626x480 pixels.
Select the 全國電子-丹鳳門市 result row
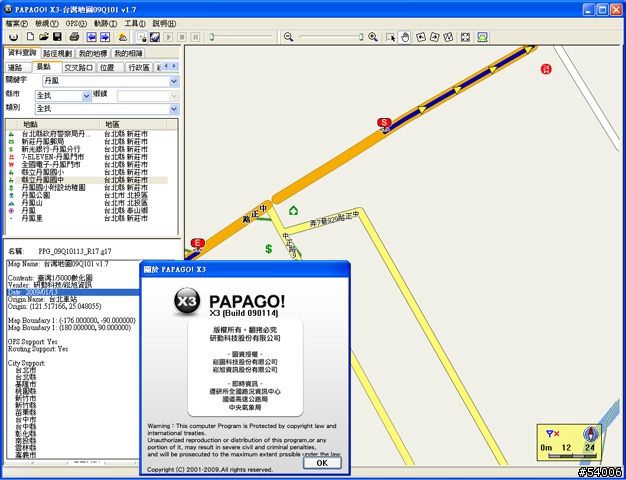(87, 165)
